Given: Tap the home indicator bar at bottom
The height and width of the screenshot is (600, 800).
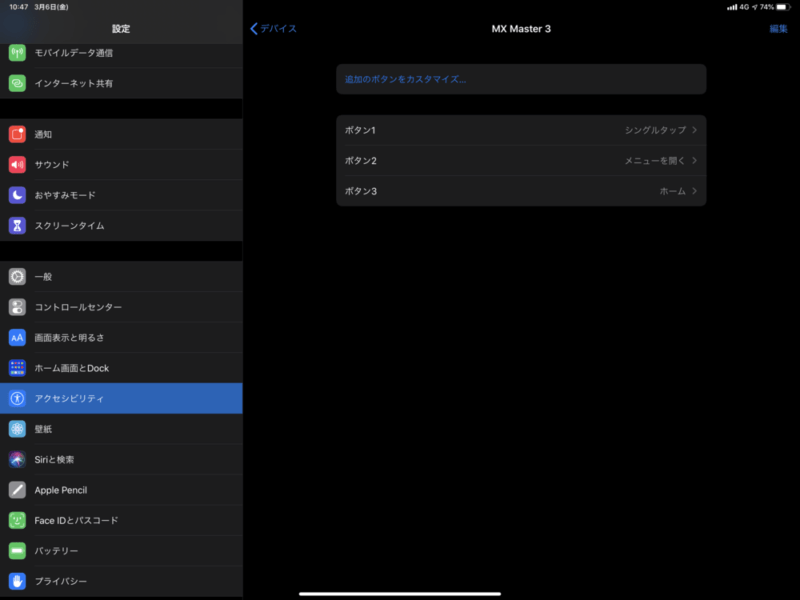Looking at the screenshot, I should pos(399,593).
